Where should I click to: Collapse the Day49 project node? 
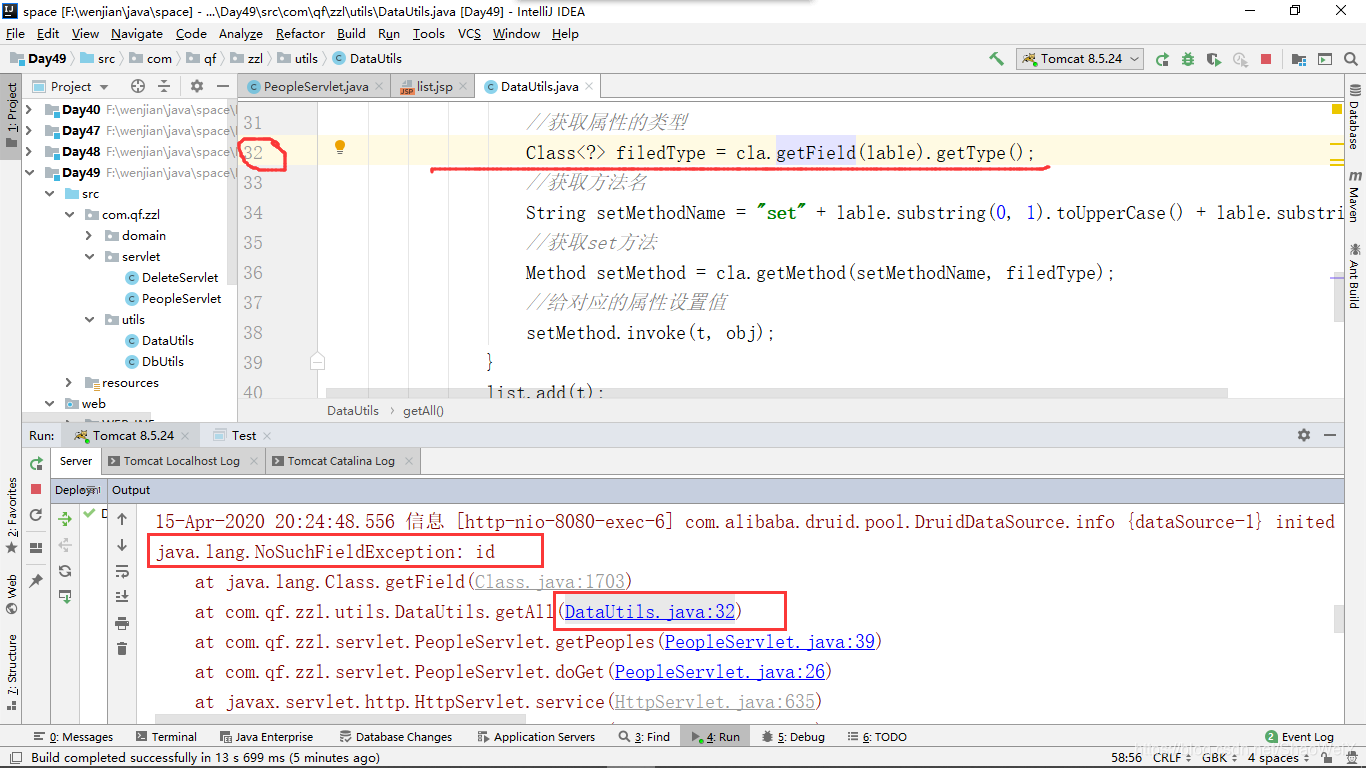coord(29,173)
